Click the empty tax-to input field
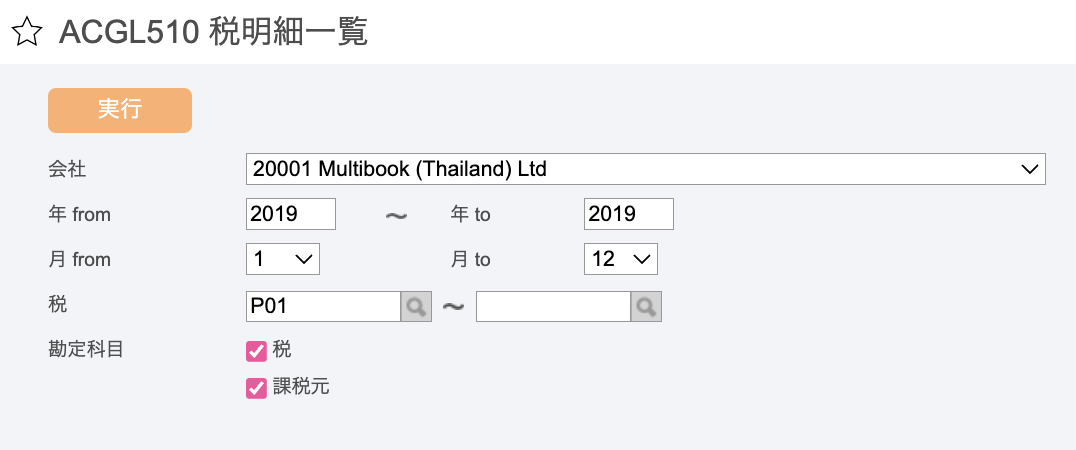The image size is (1076, 450). pyautogui.click(x=553, y=307)
